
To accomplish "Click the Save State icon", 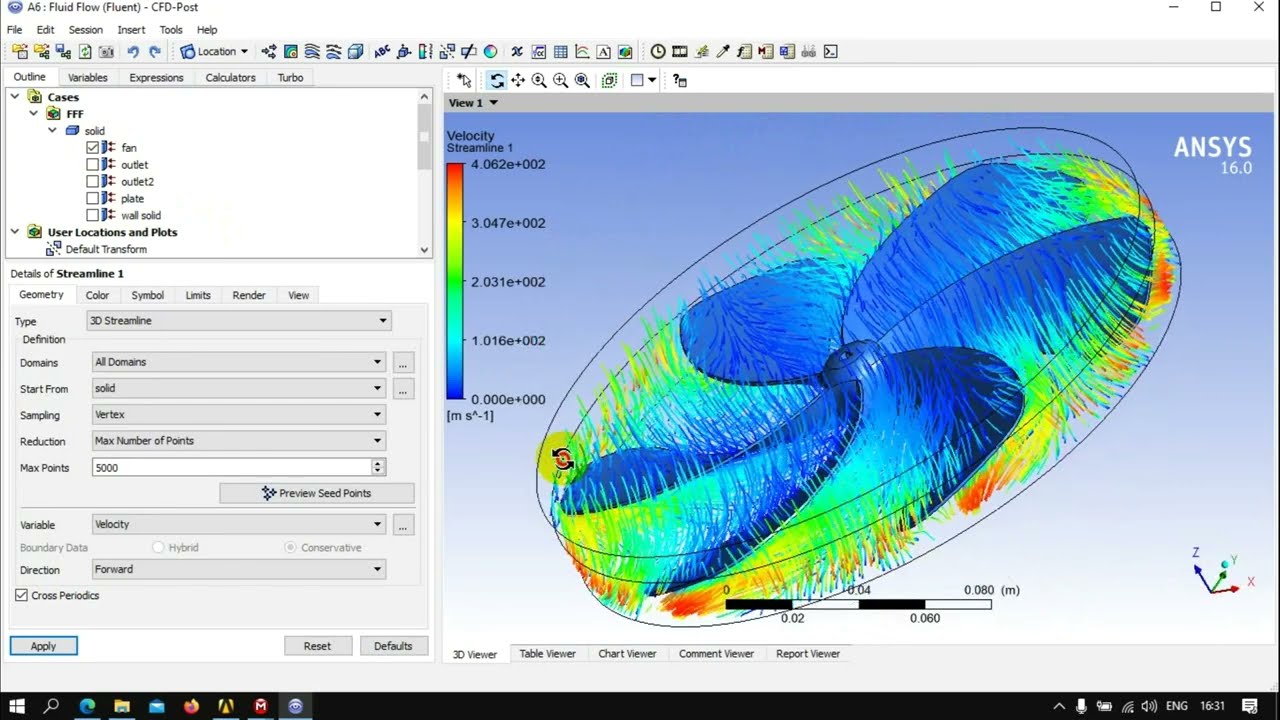I will coord(63,51).
